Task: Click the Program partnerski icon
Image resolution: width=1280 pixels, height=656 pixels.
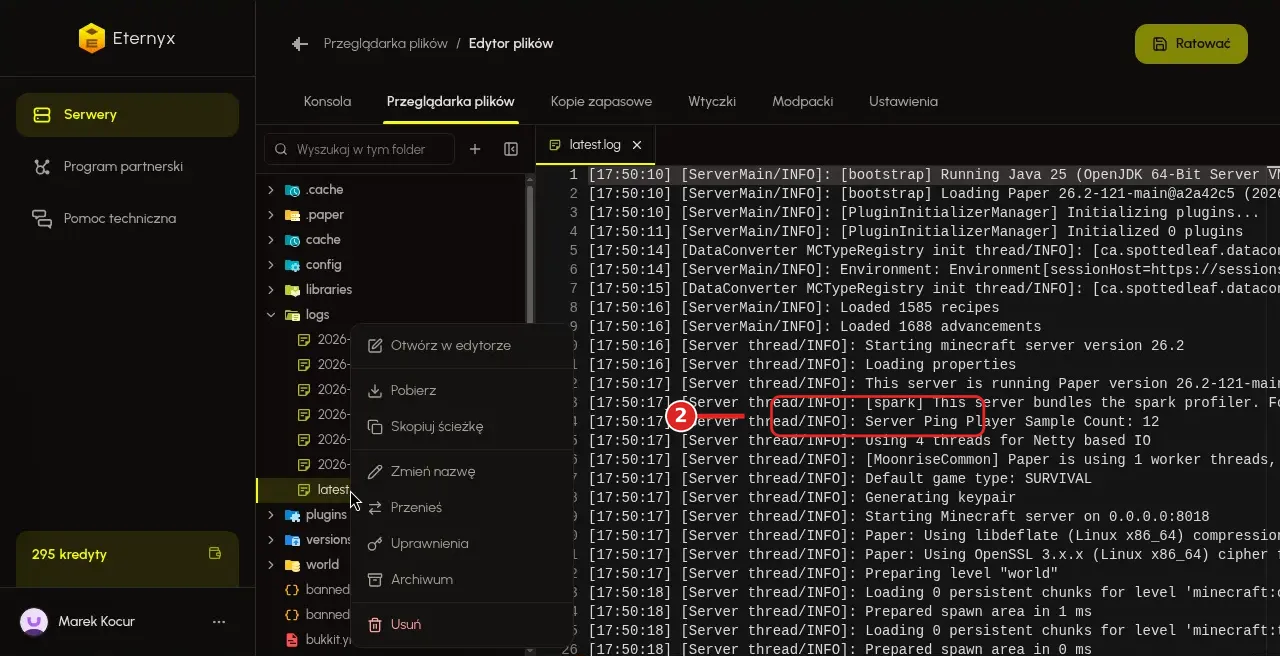Action: [42, 167]
